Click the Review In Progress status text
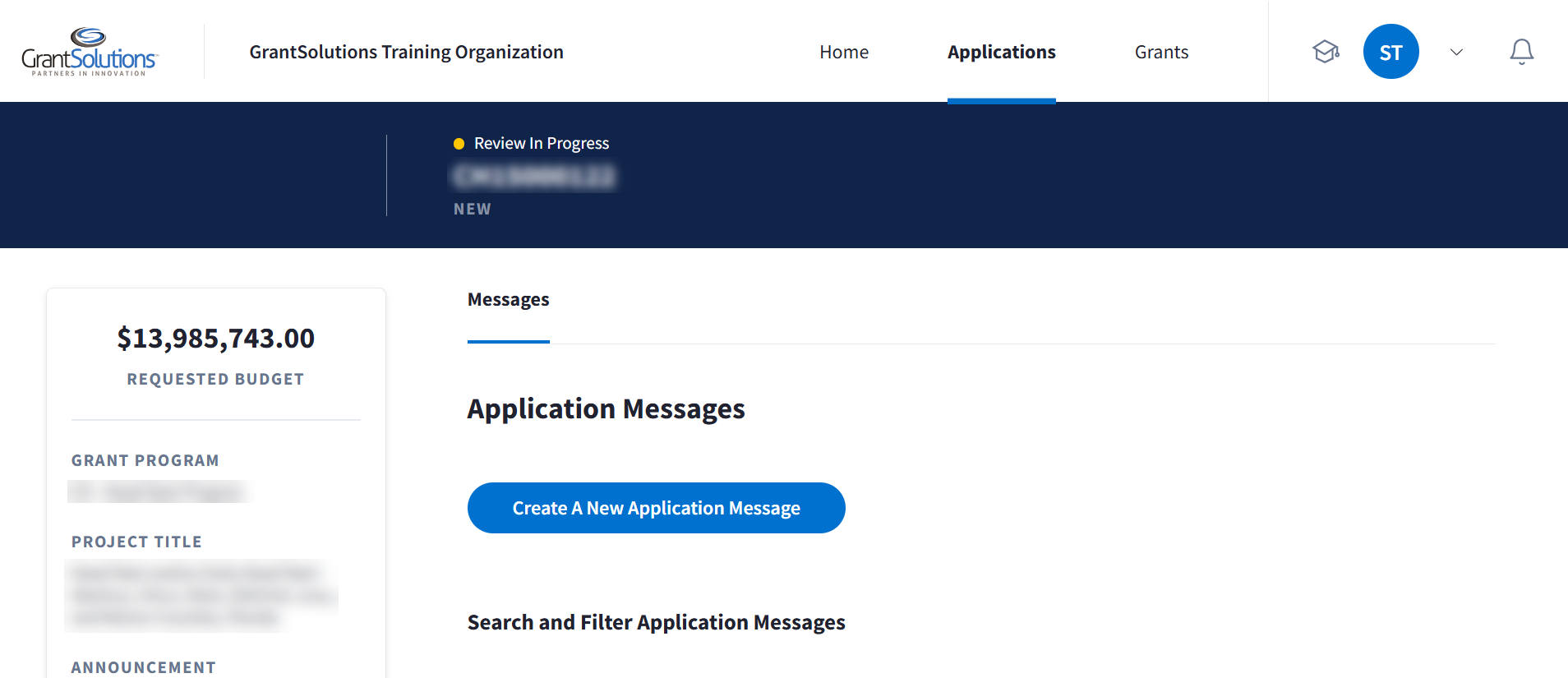This screenshot has height=678, width=1568. point(542,144)
